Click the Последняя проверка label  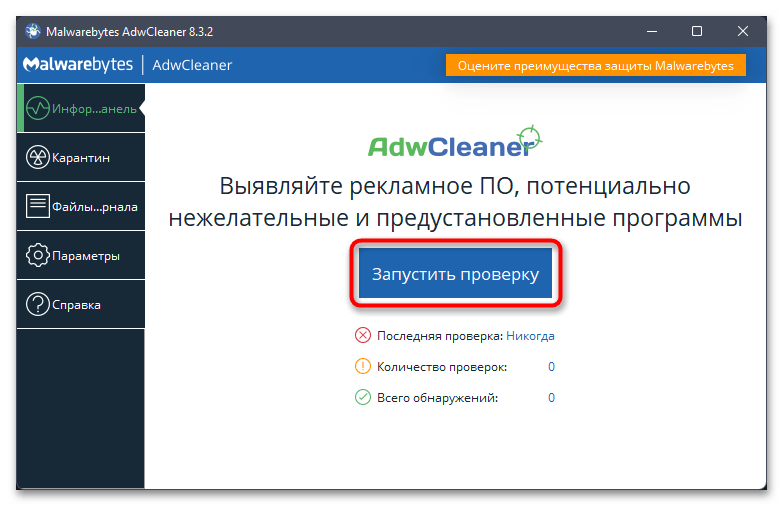(440, 336)
